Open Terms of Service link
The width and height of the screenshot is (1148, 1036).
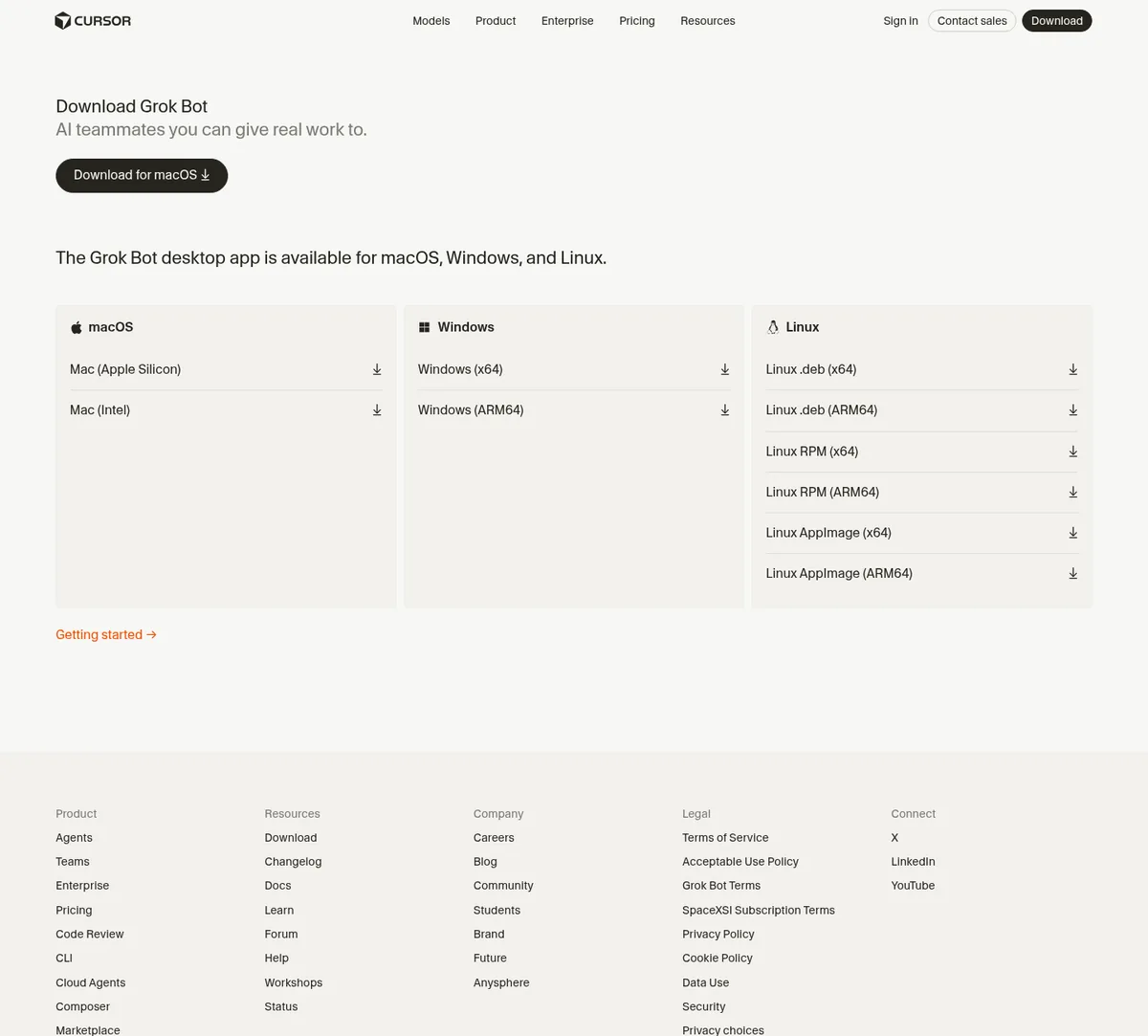[725, 838]
